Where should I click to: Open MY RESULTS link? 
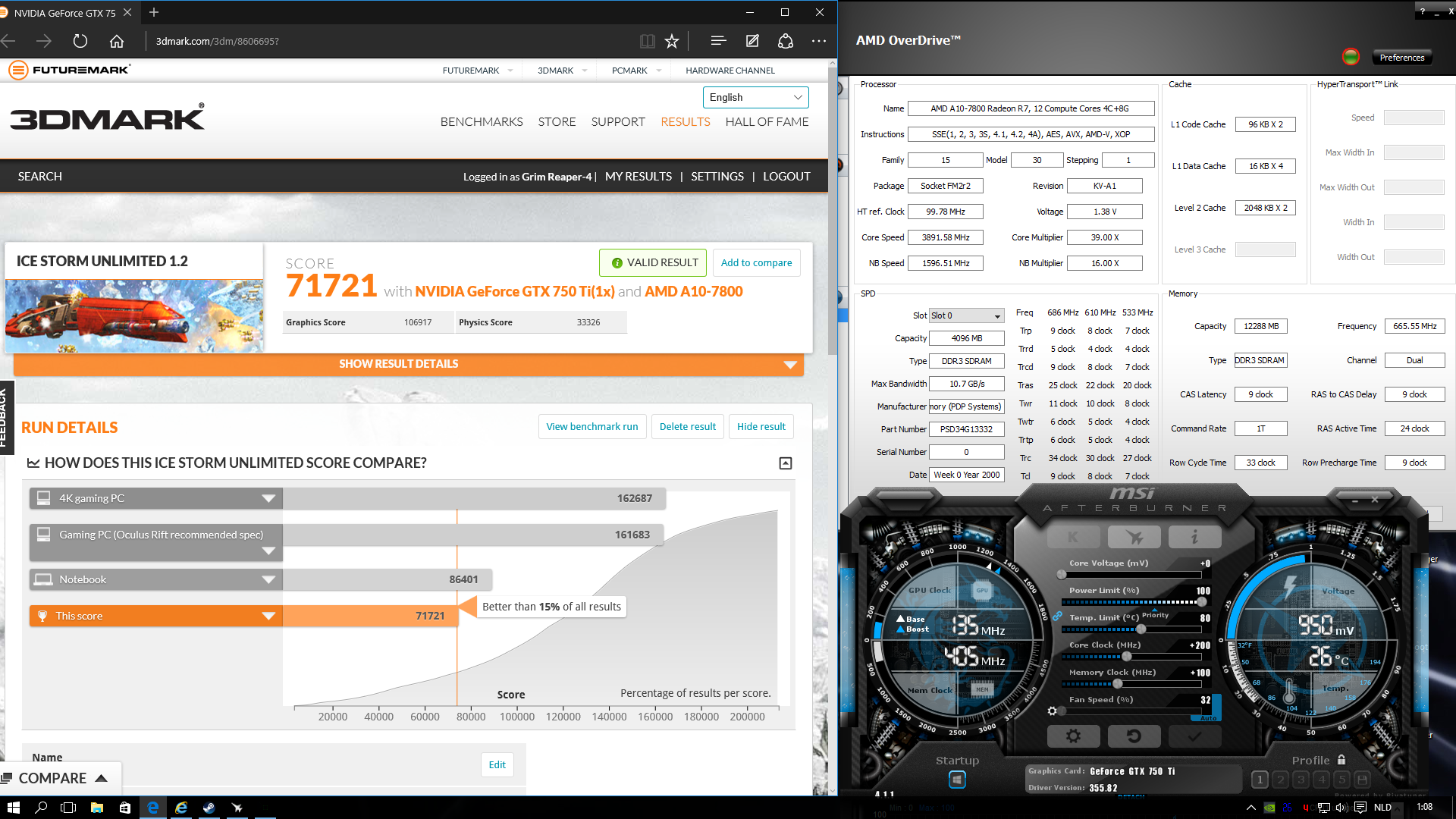pyautogui.click(x=639, y=176)
